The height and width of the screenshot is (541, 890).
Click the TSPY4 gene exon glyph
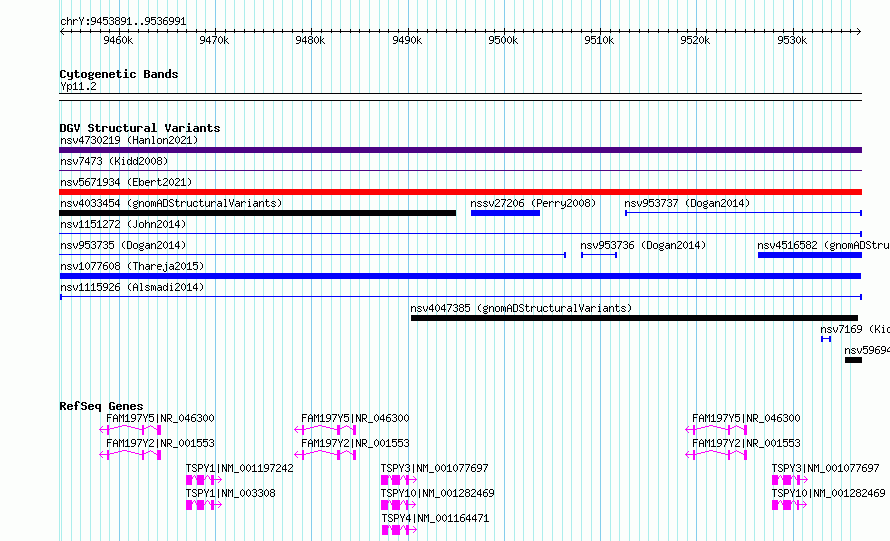point(399,530)
